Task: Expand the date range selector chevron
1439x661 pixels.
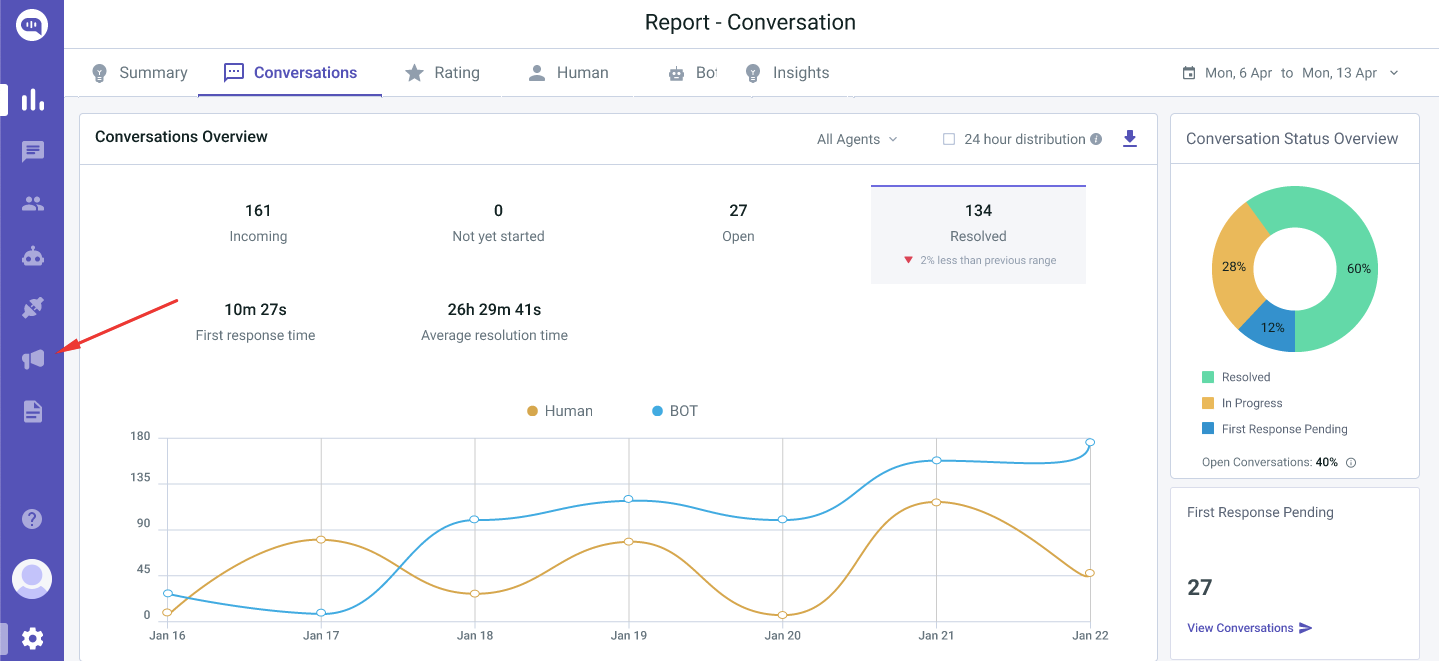Action: click(1394, 72)
